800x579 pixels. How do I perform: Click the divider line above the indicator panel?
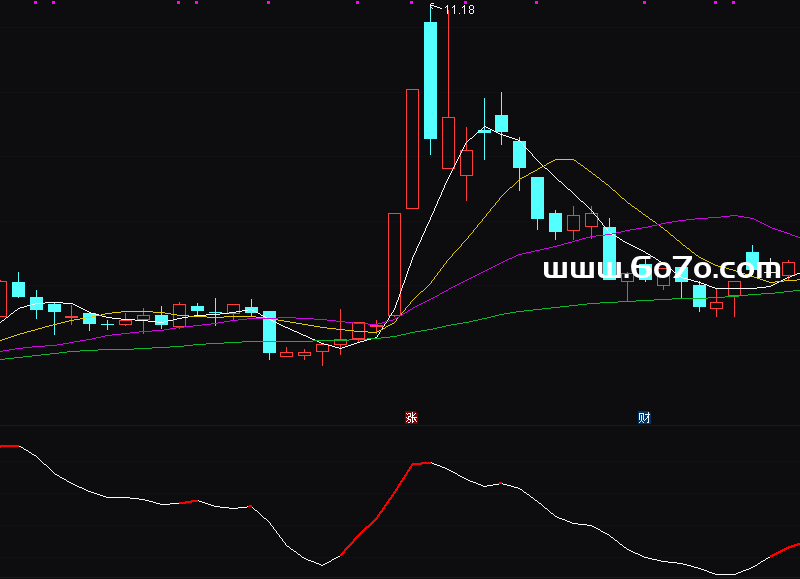coord(400,427)
